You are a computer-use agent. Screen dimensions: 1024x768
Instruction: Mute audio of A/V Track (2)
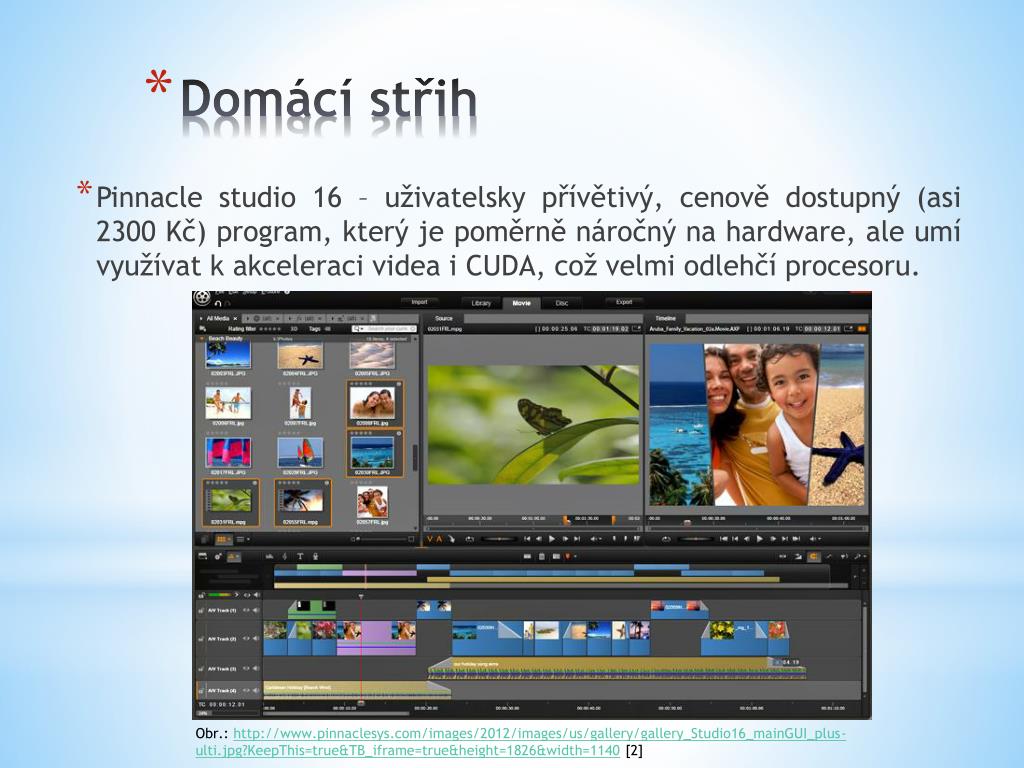[256, 639]
